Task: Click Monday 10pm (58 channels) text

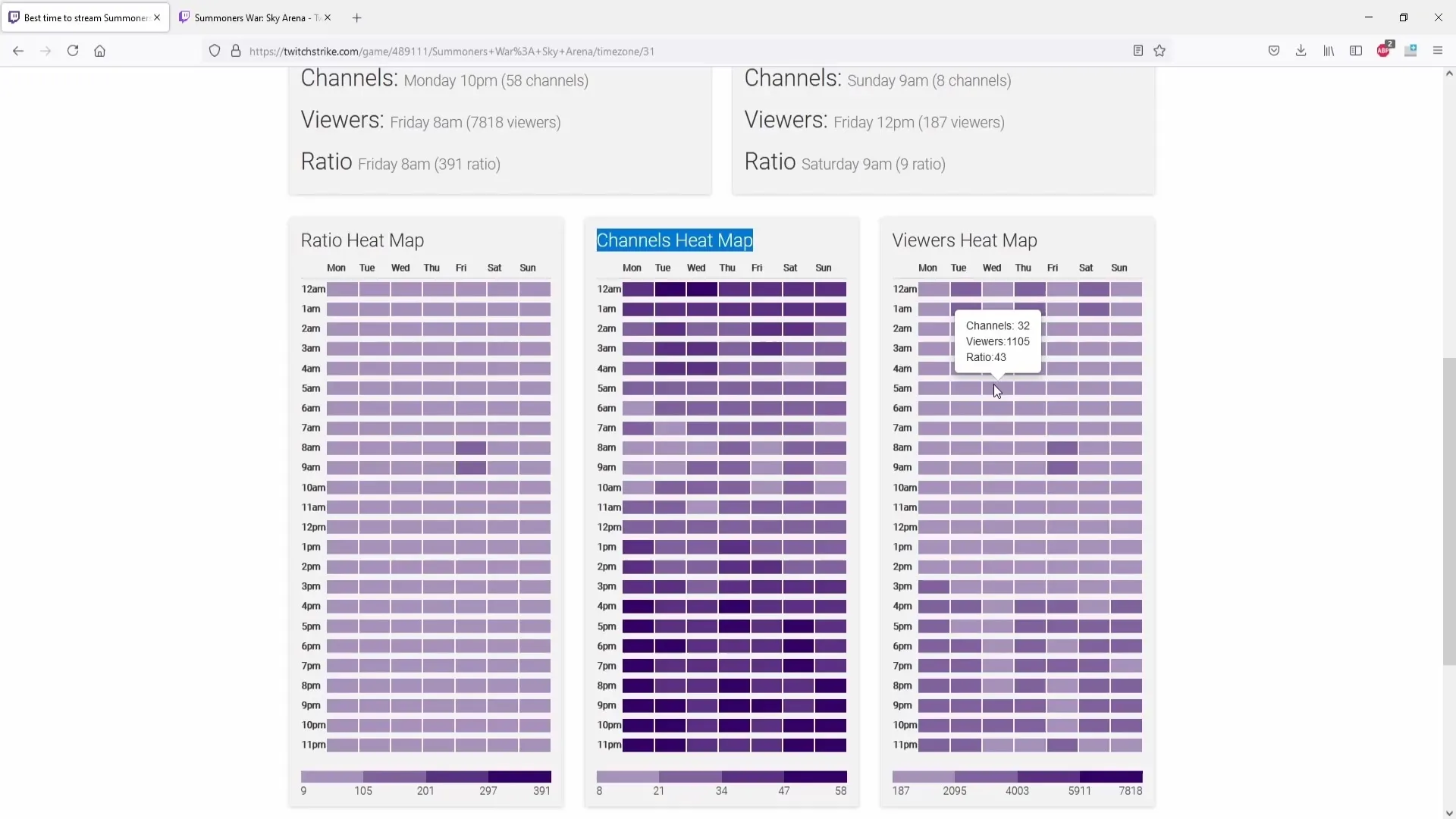Action: tap(496, 80)
